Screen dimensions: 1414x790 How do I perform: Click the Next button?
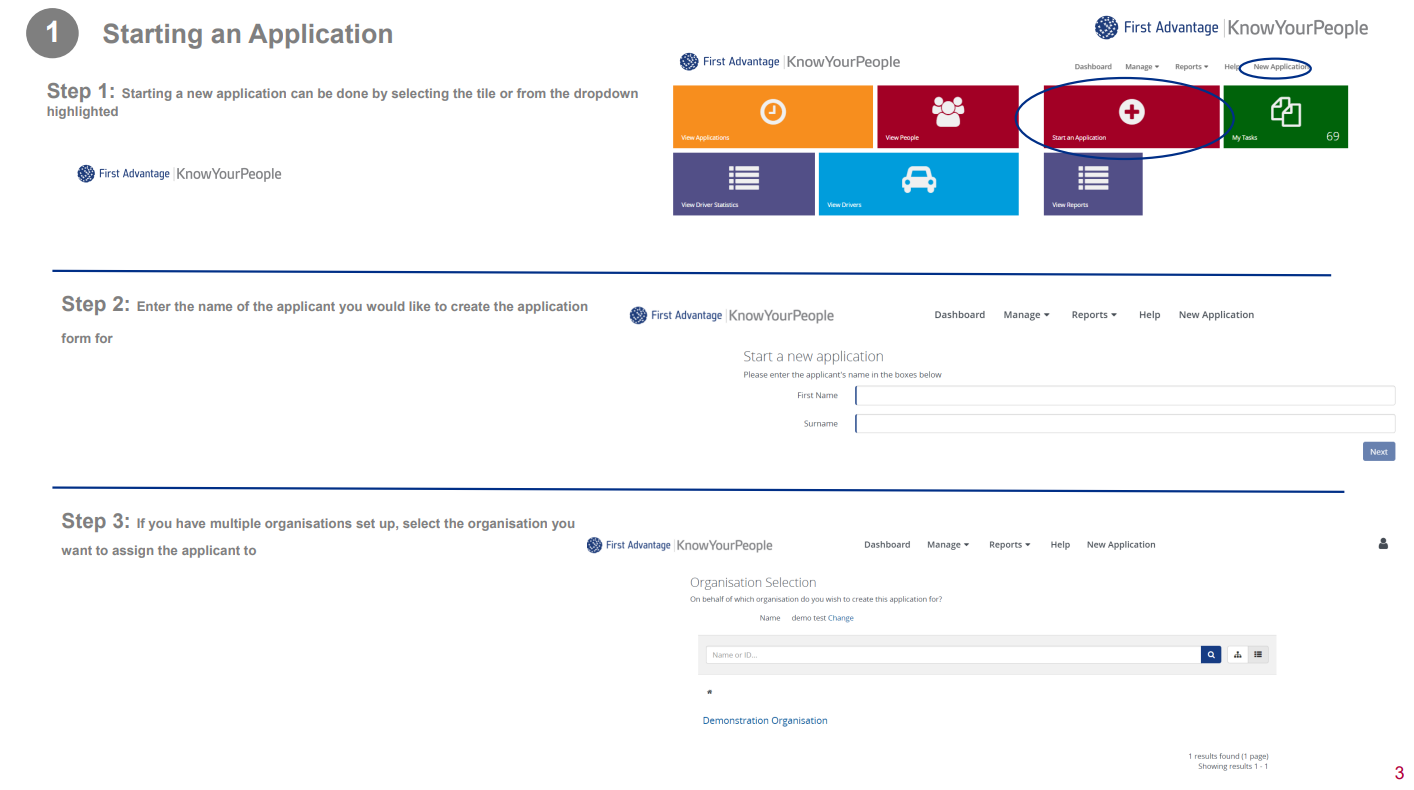[1378, 451]
